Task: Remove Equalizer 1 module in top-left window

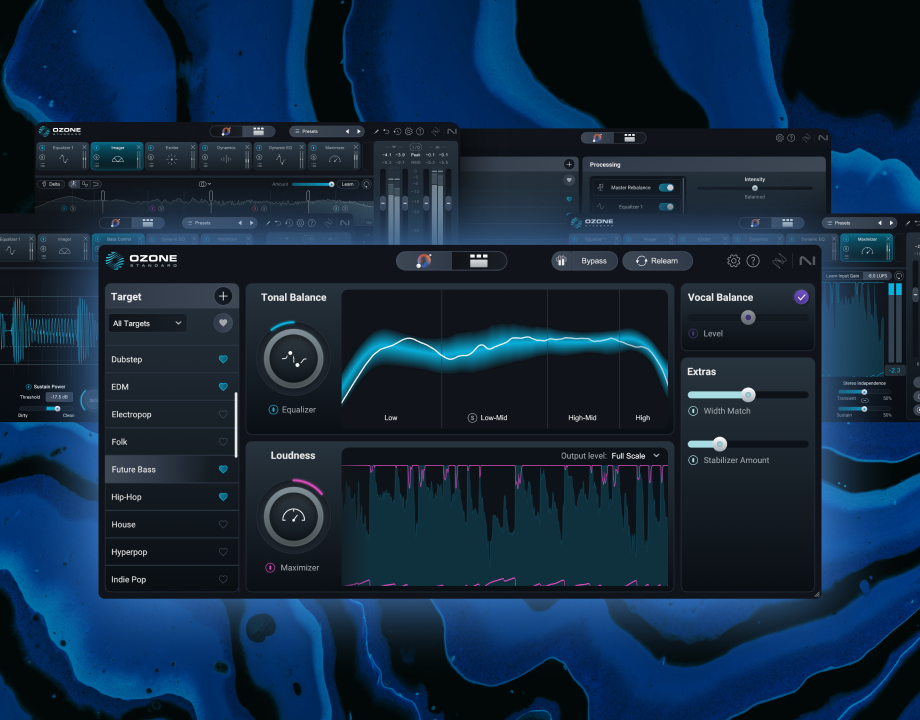Action: pos(84,147)
